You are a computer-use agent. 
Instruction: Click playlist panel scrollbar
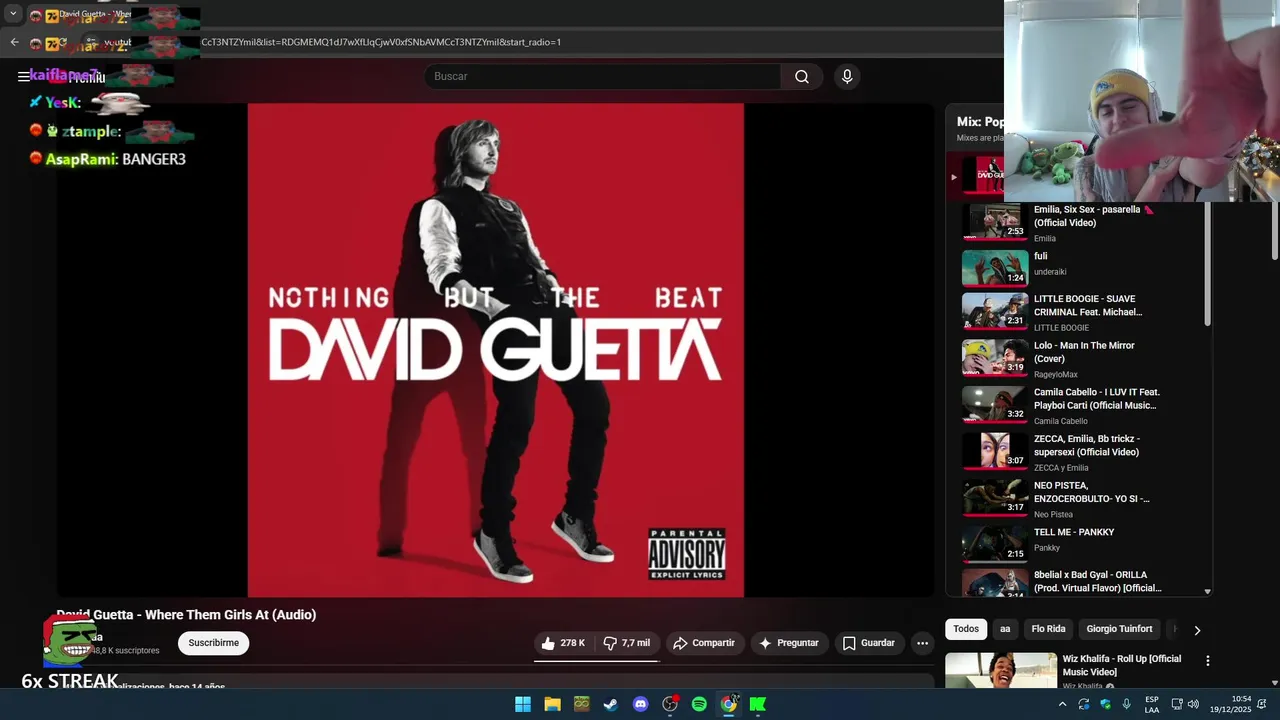pos(1207,264)
